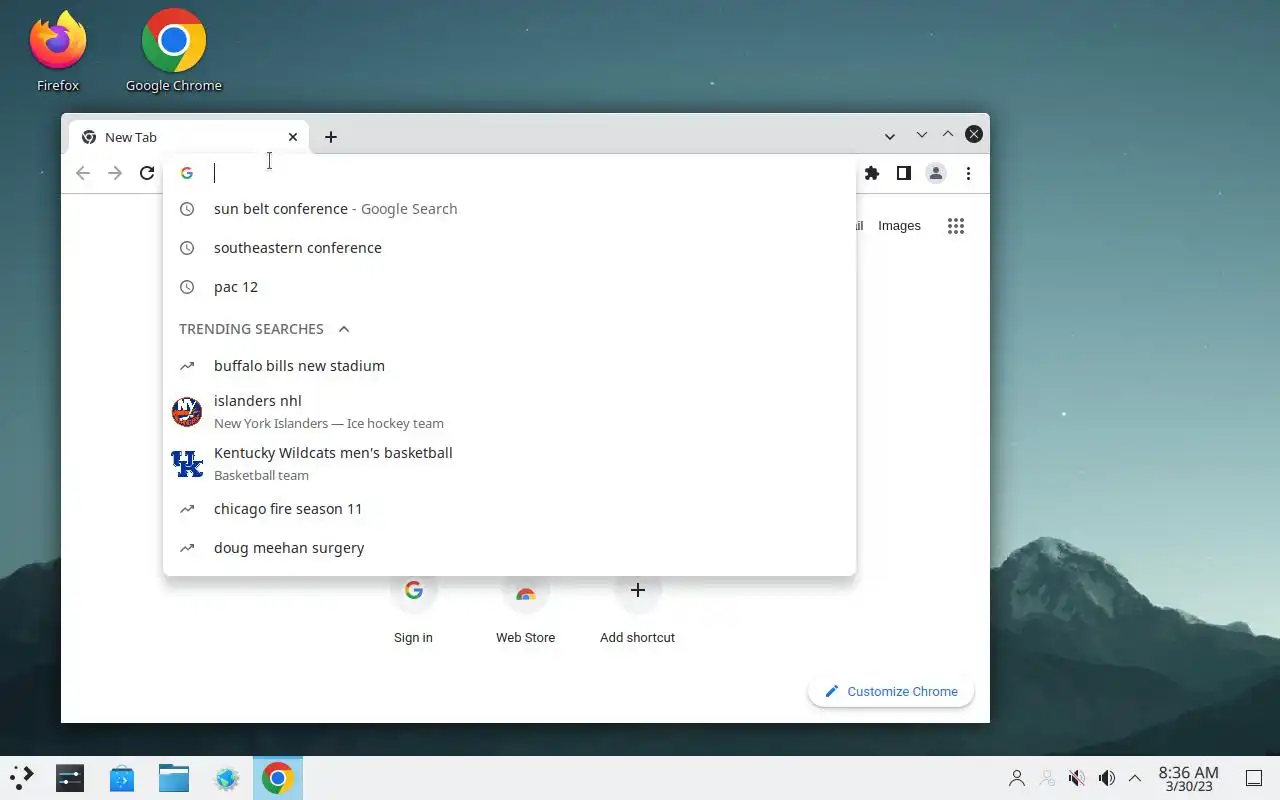Toggle the Chrome side panel
The width and height of the screenshot is (1280, 800).
coord(904,173)
